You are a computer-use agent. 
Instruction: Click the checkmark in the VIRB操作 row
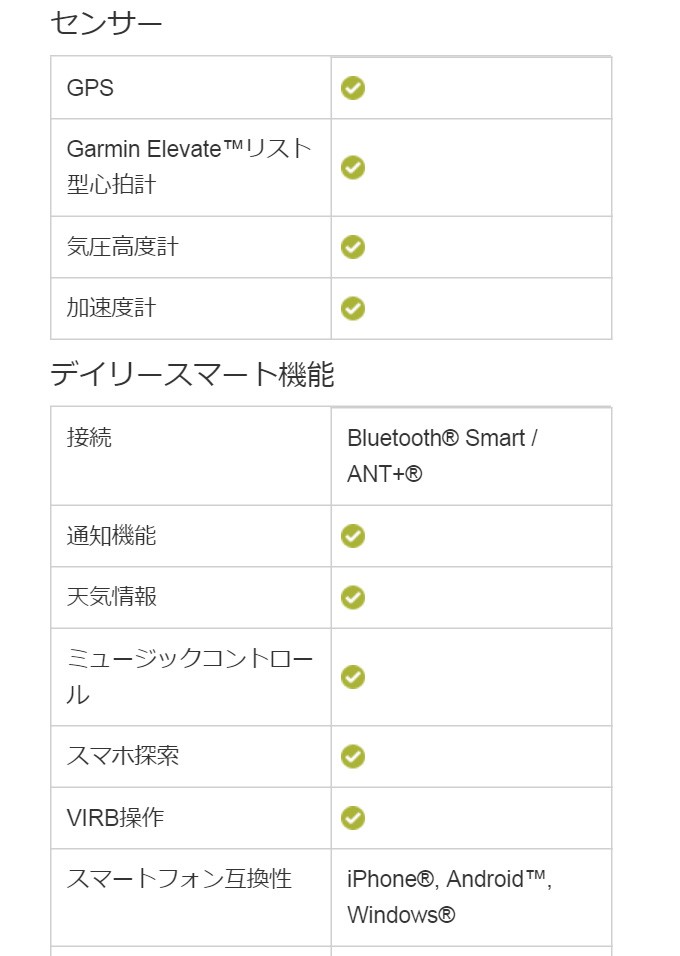[353, 818]
